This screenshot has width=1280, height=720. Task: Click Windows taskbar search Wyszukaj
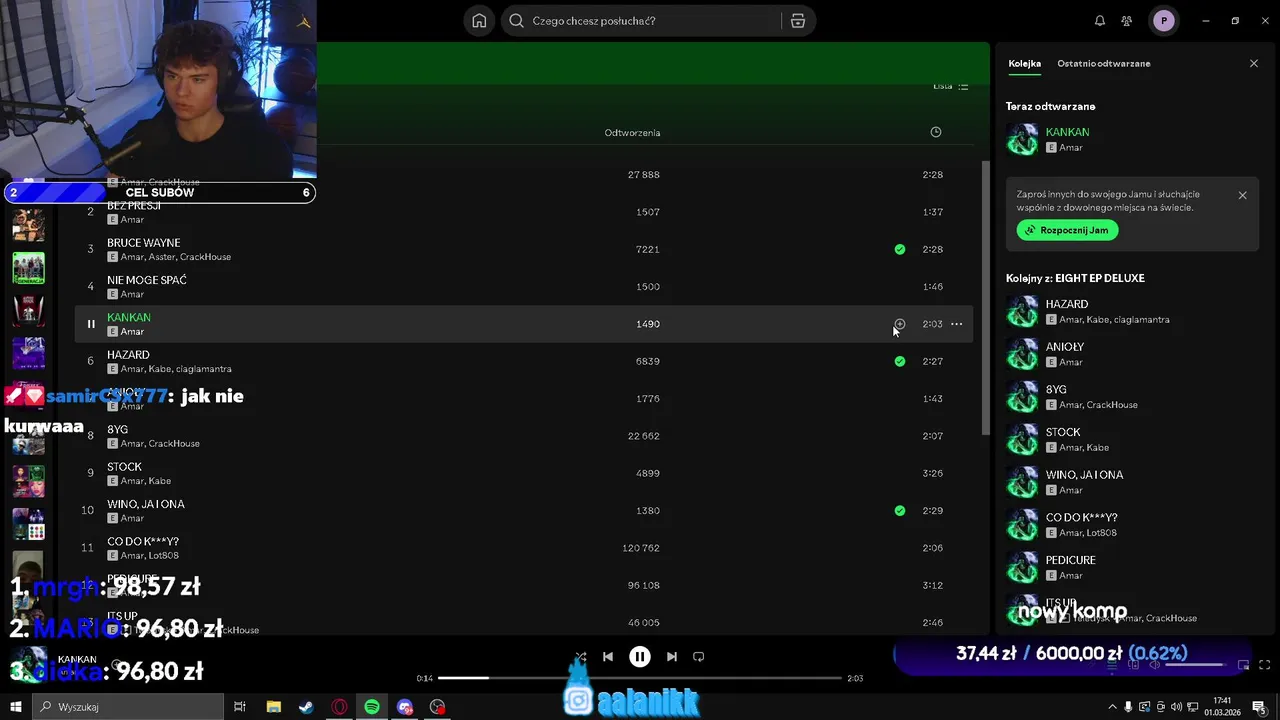click(x=127, y=707)
